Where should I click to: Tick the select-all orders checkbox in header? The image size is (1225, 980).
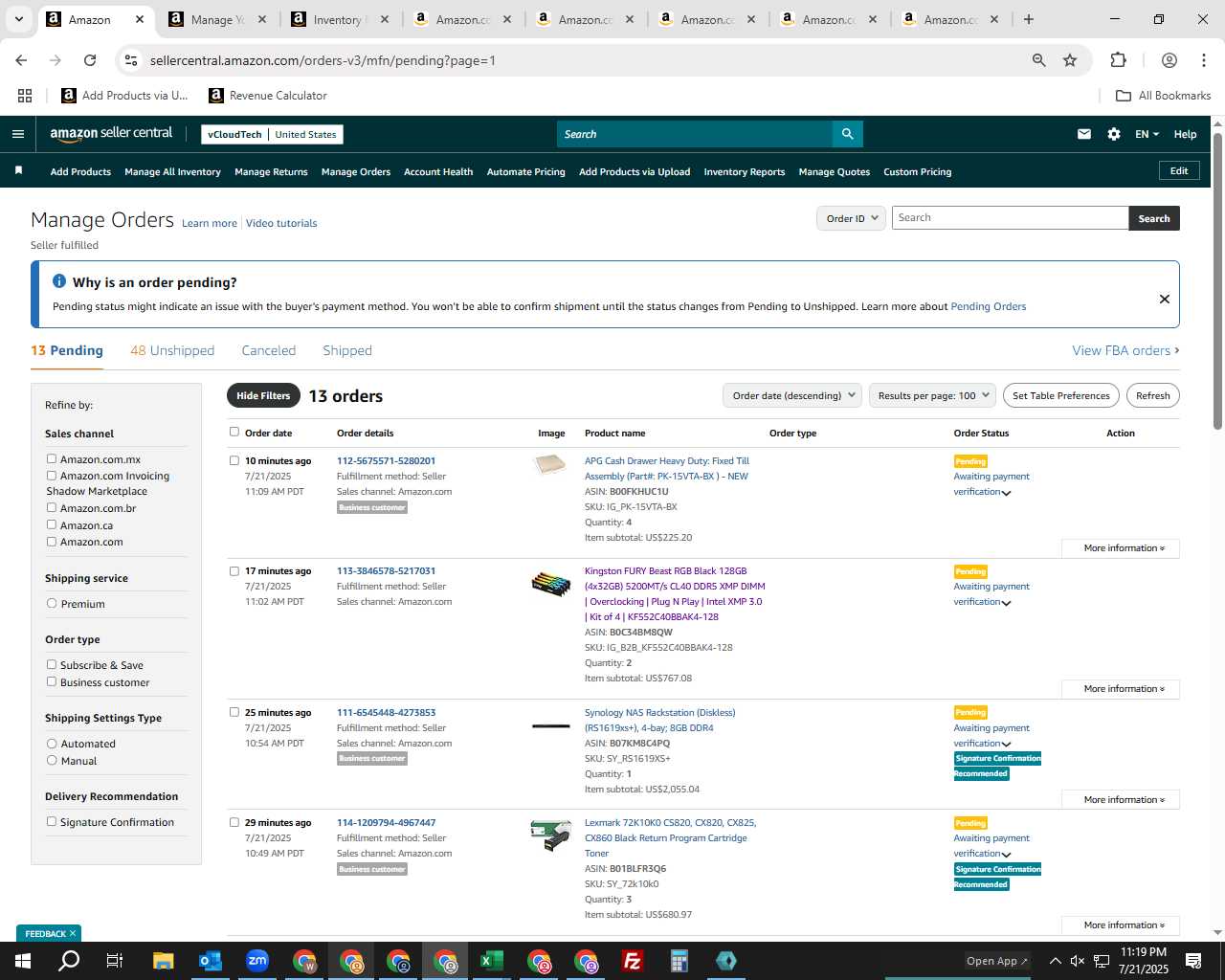click(234, 433)
